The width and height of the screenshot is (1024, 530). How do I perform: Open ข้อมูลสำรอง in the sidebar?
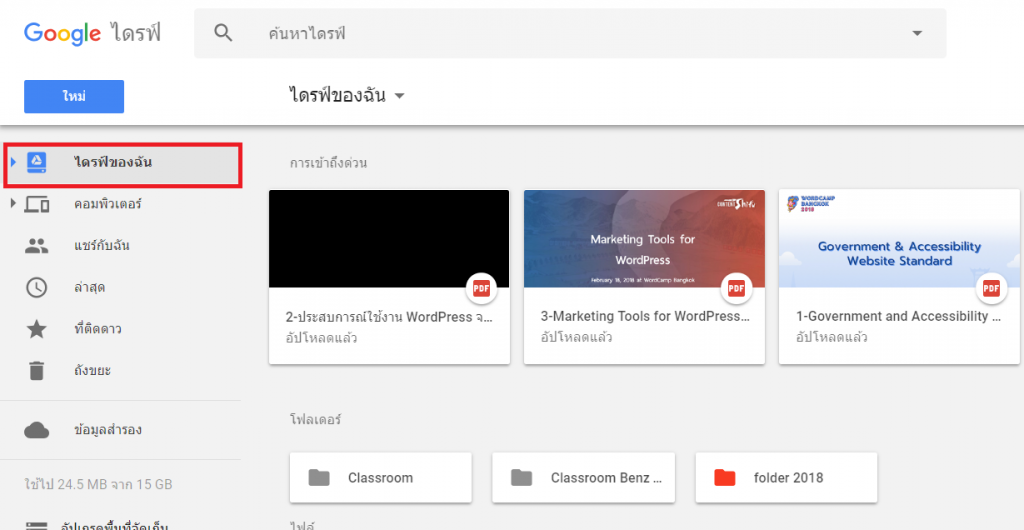click(108, 430)
